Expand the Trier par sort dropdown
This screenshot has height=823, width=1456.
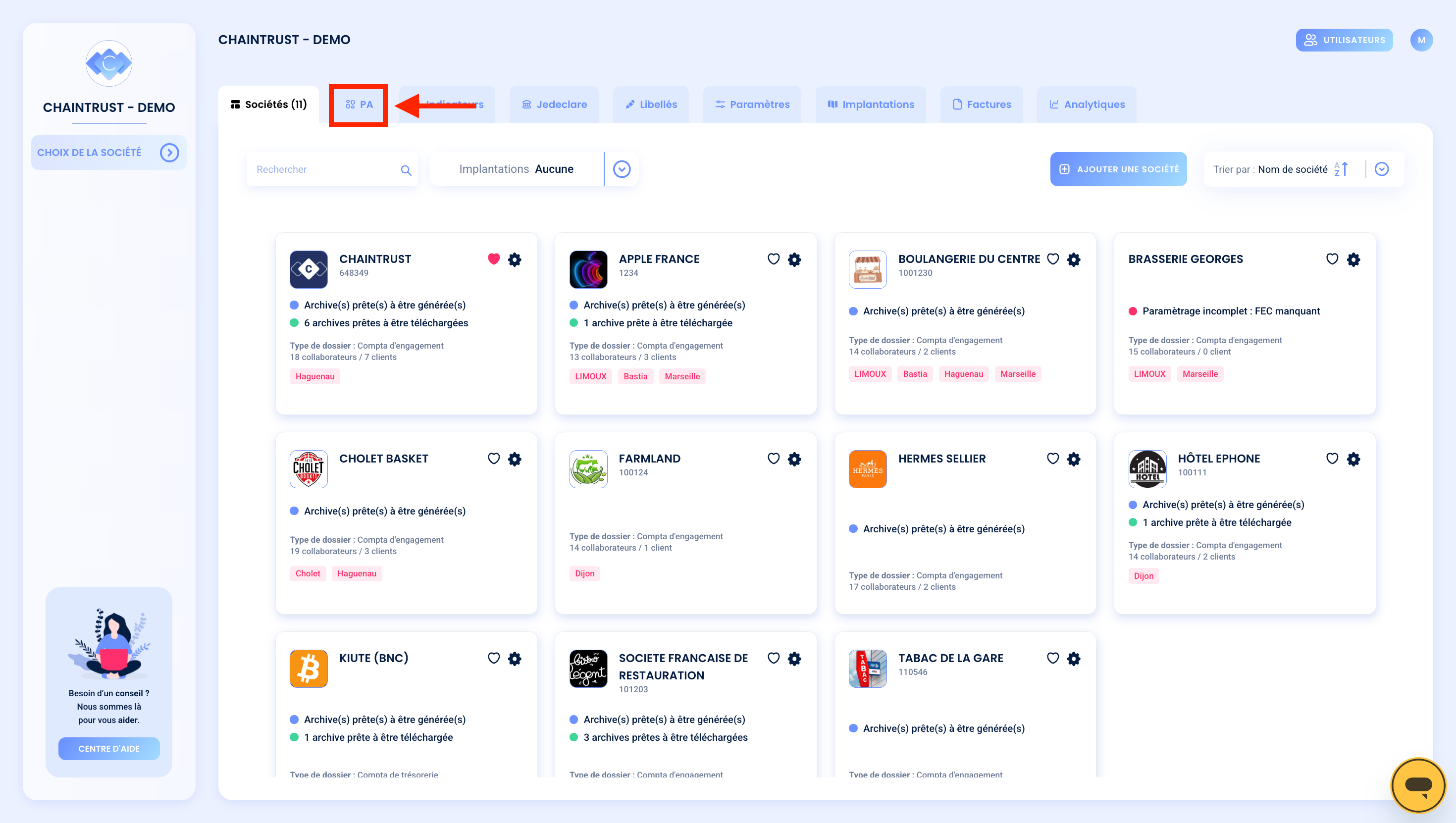(x=1381, y=169)
